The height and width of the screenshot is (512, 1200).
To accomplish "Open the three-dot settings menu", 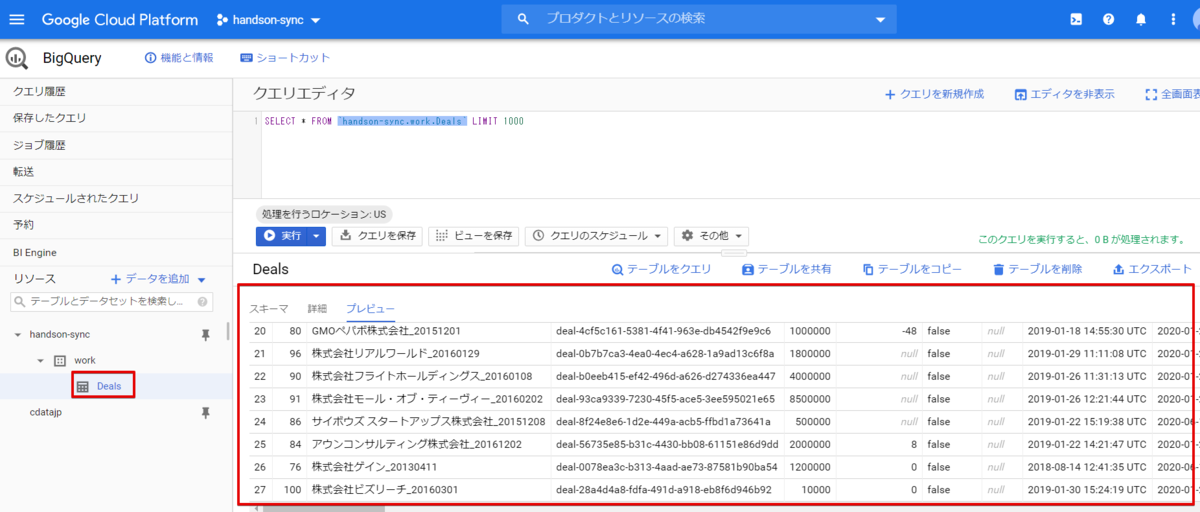I will click(x=1173, y=19).
